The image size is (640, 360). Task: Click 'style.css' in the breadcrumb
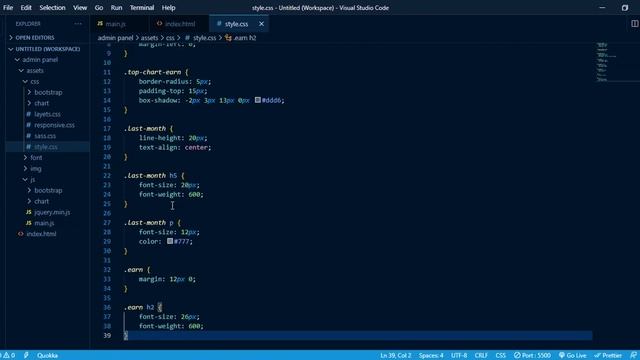point(204,38)
